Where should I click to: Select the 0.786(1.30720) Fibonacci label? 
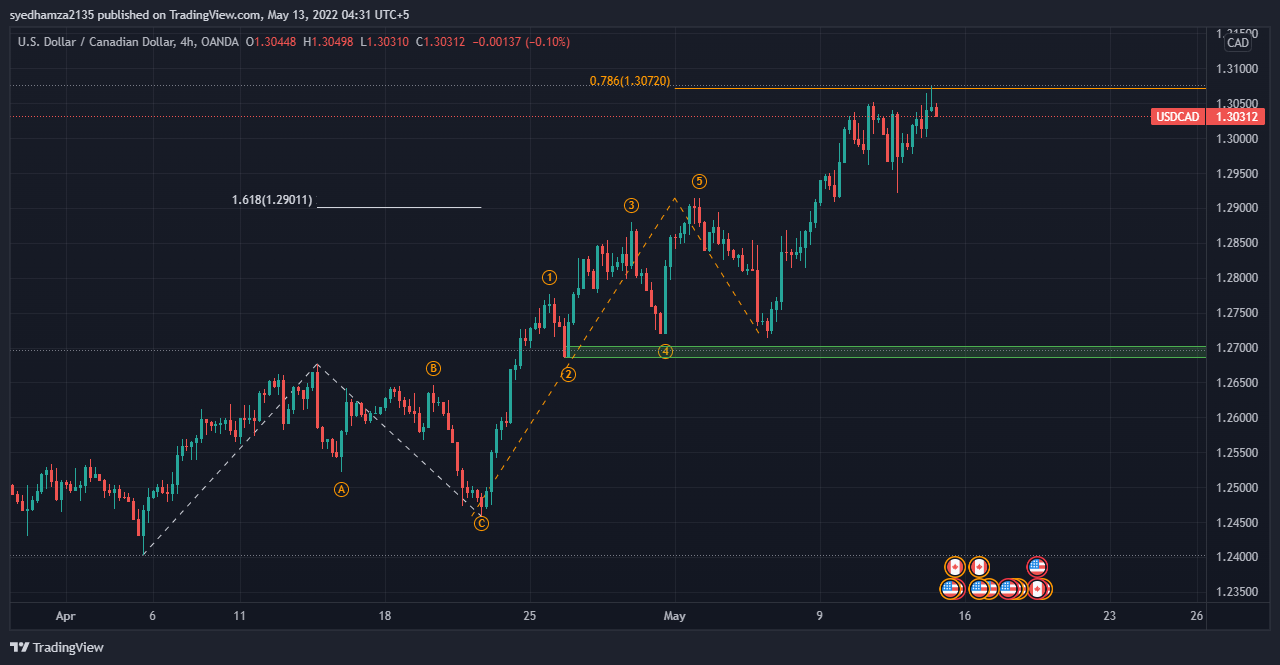coord(630,80)
